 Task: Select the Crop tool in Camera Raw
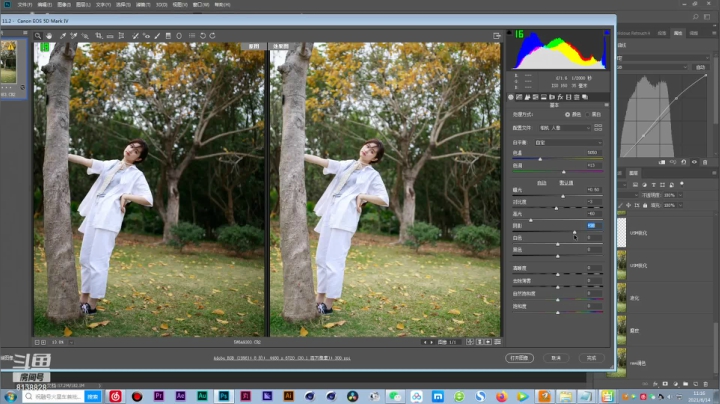(x=98, y=36)
